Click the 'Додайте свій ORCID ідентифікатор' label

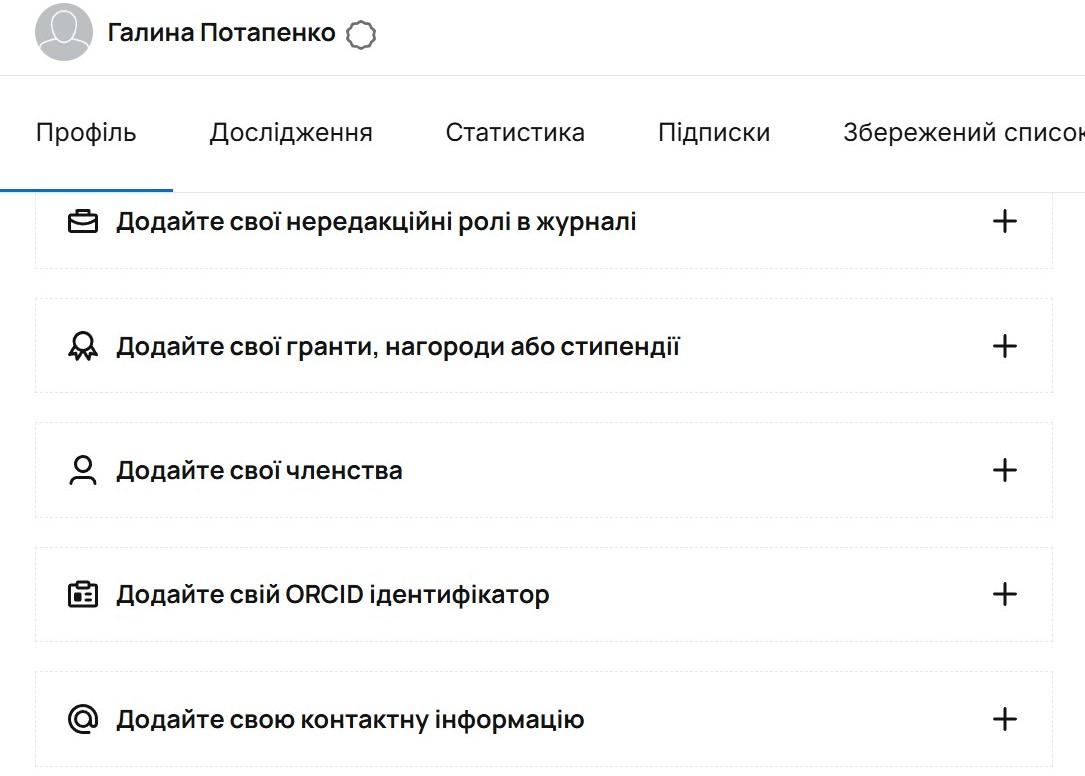333,595
